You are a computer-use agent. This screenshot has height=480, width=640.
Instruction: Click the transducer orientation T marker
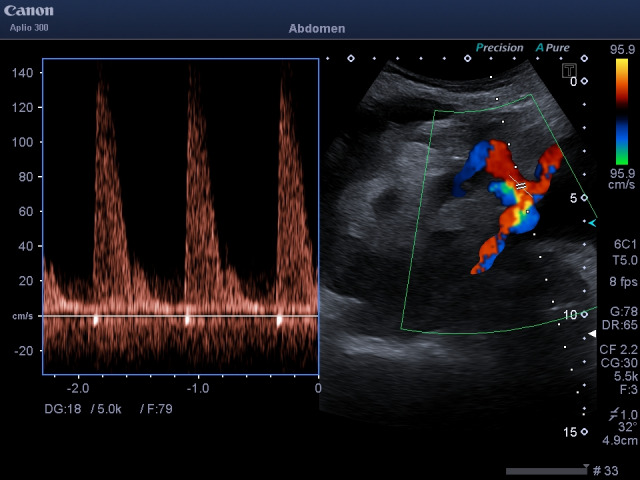(x=567, y=70)
